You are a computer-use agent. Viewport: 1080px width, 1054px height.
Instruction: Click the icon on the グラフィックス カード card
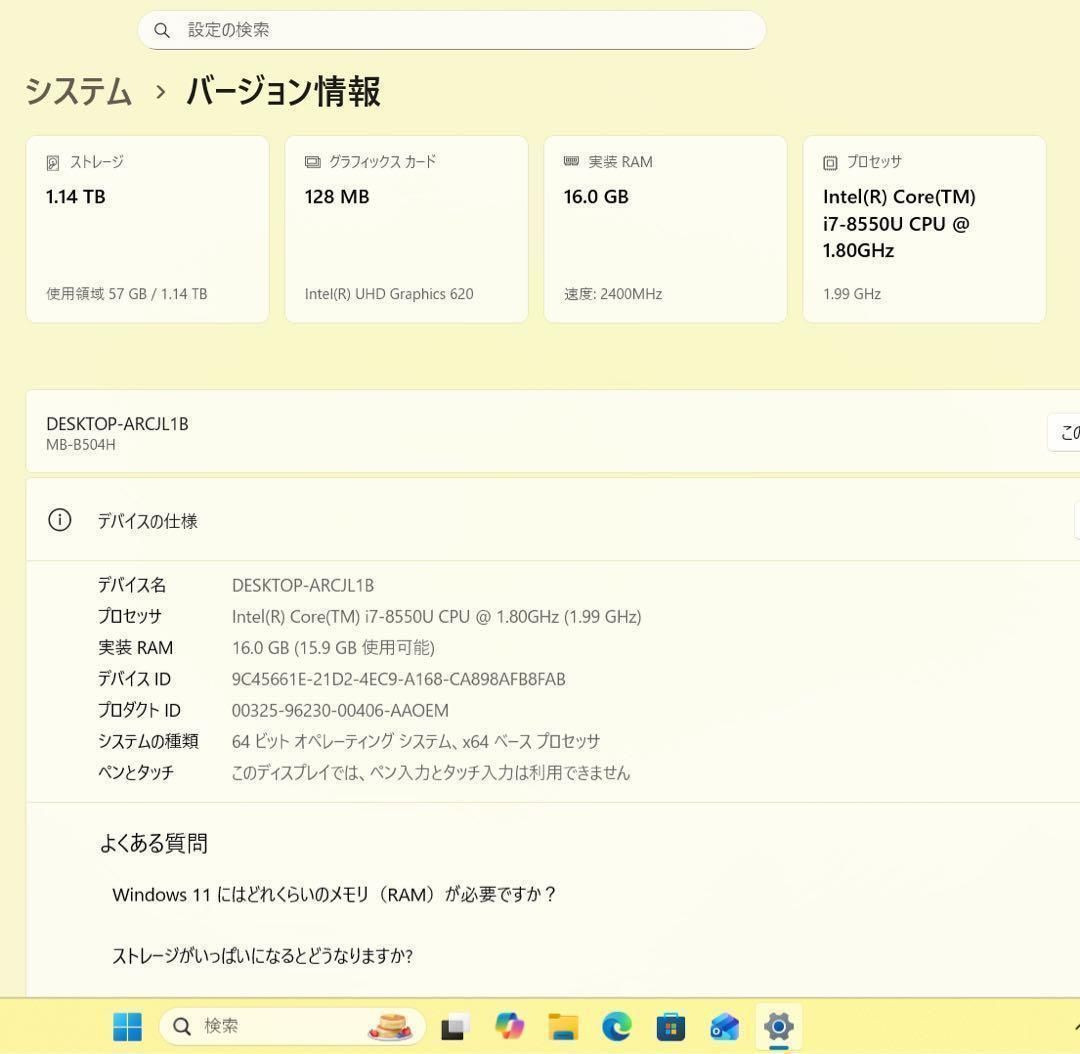coord(313,161)
